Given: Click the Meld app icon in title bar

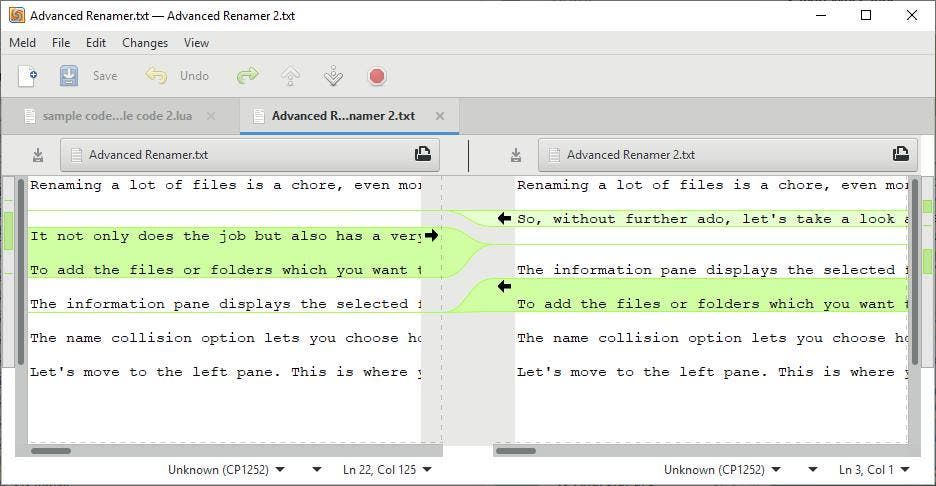Looking at the screenshot, I should click(x=17, y=16).
